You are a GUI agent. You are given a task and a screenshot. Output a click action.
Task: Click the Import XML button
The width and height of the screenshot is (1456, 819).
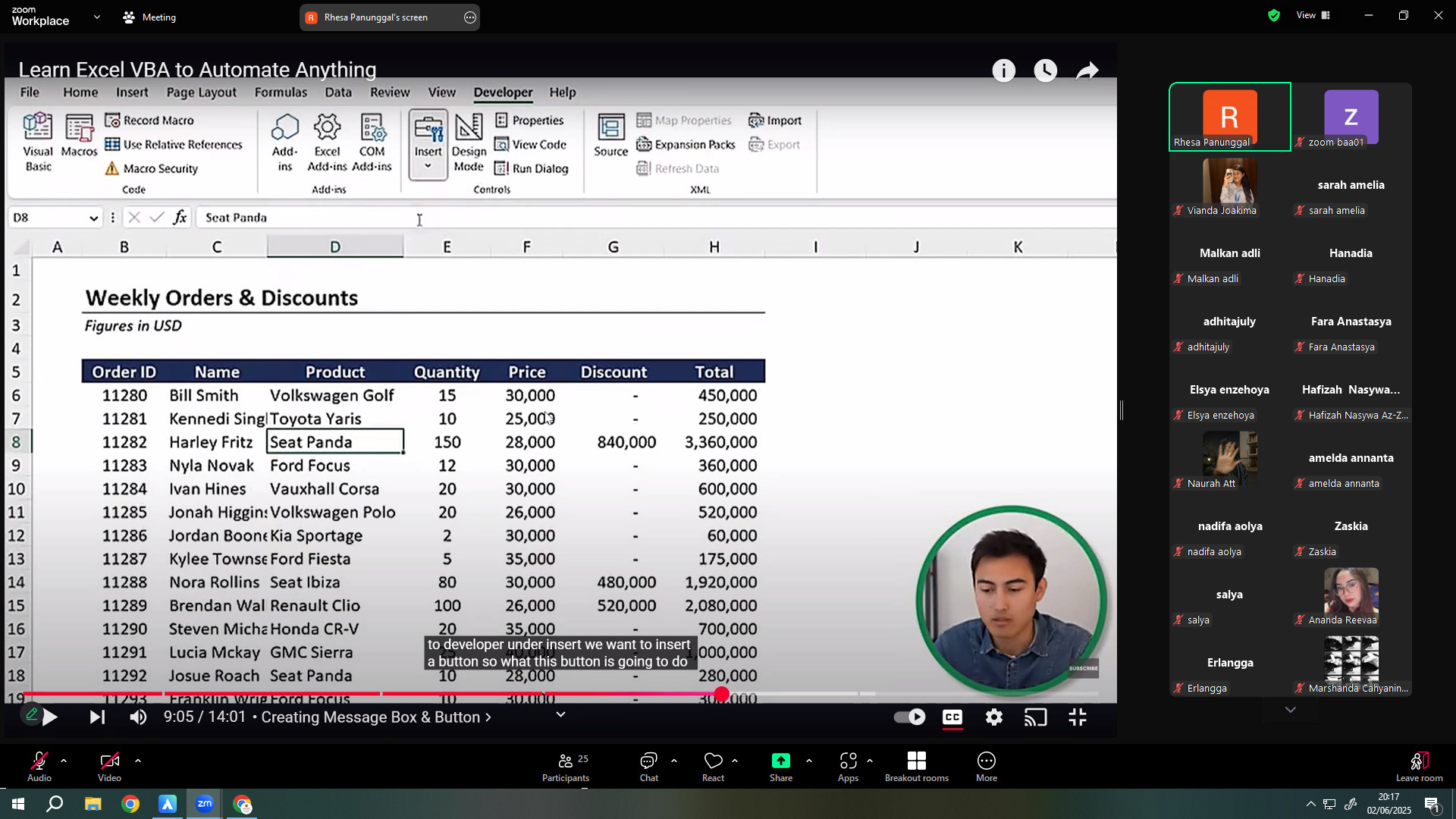(x=775, y=121)
